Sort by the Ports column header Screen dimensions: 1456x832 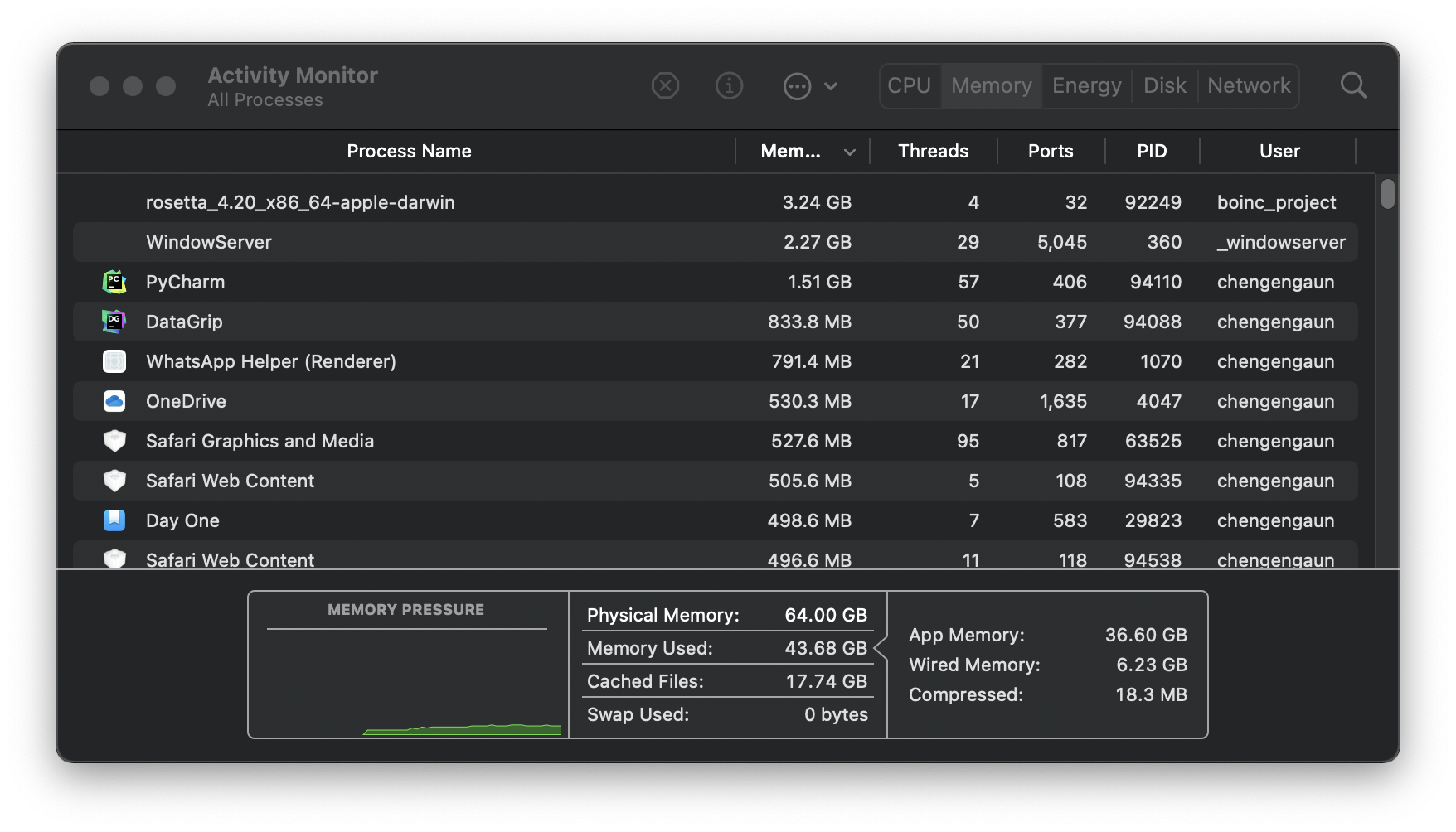point(1051,151)
